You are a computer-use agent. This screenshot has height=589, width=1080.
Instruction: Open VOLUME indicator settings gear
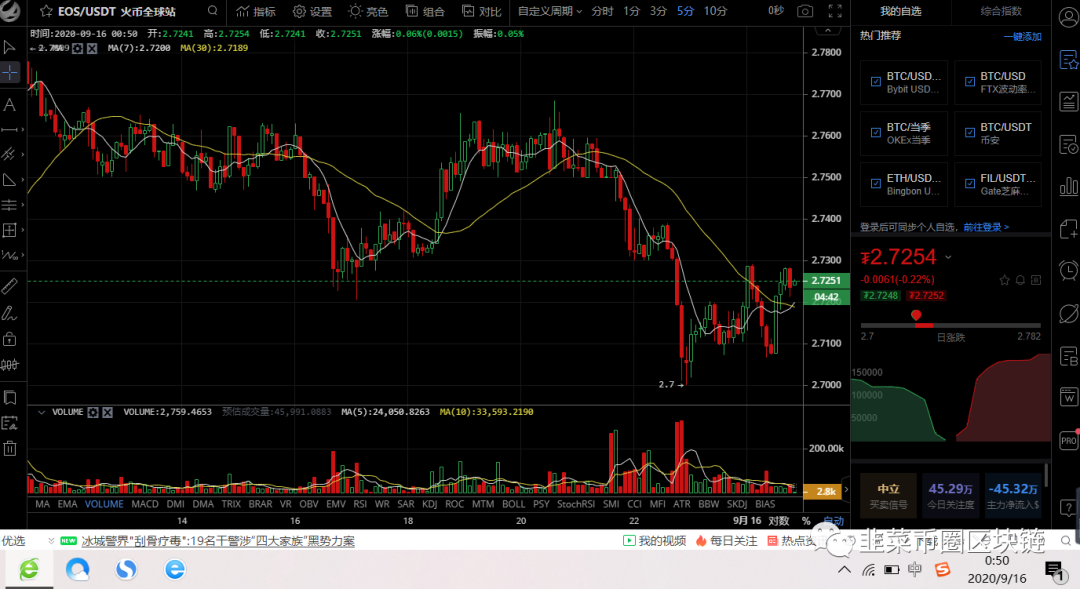(93, 412)
